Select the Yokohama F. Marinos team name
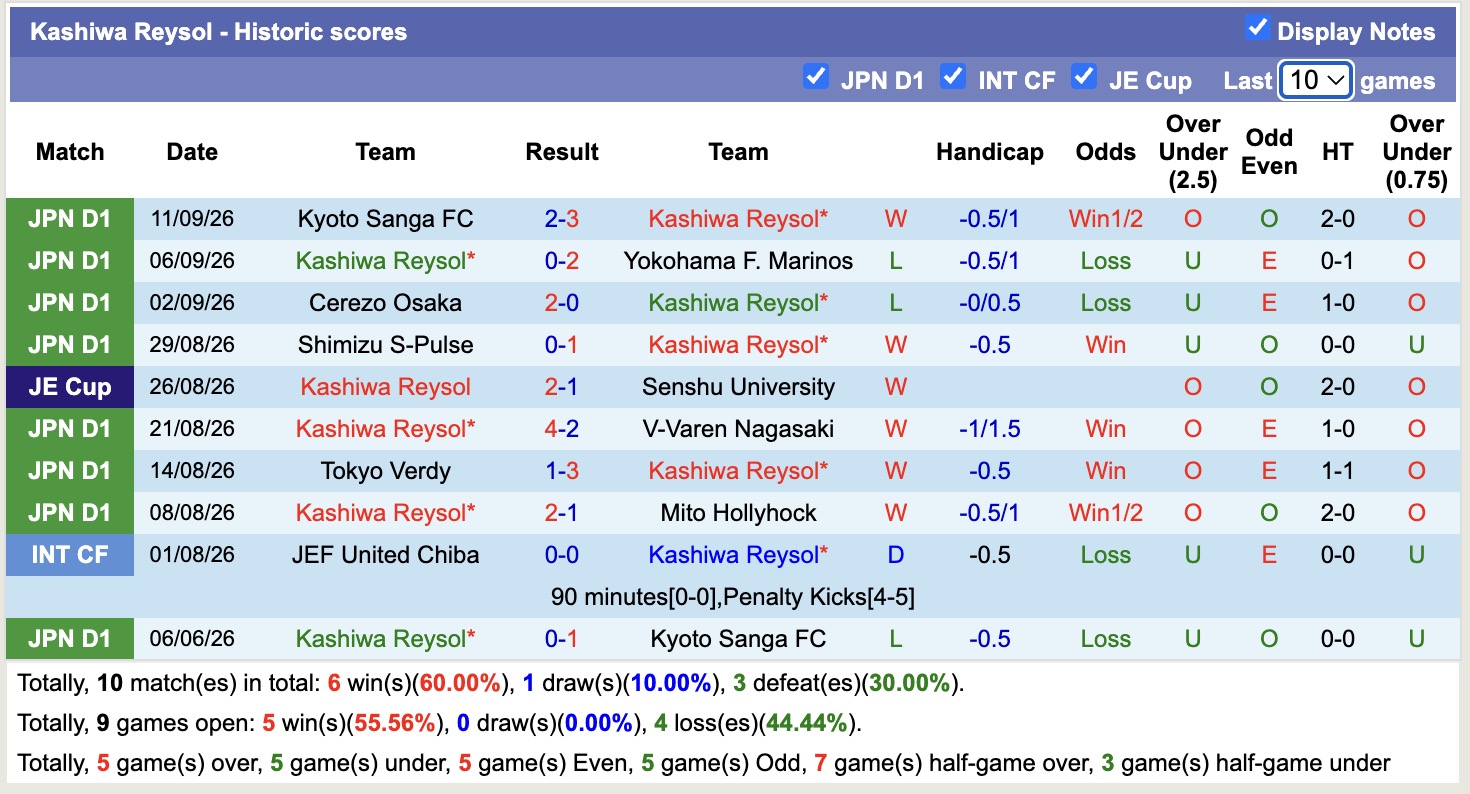This screenshot has width=1470, height=794. [738, 261]
